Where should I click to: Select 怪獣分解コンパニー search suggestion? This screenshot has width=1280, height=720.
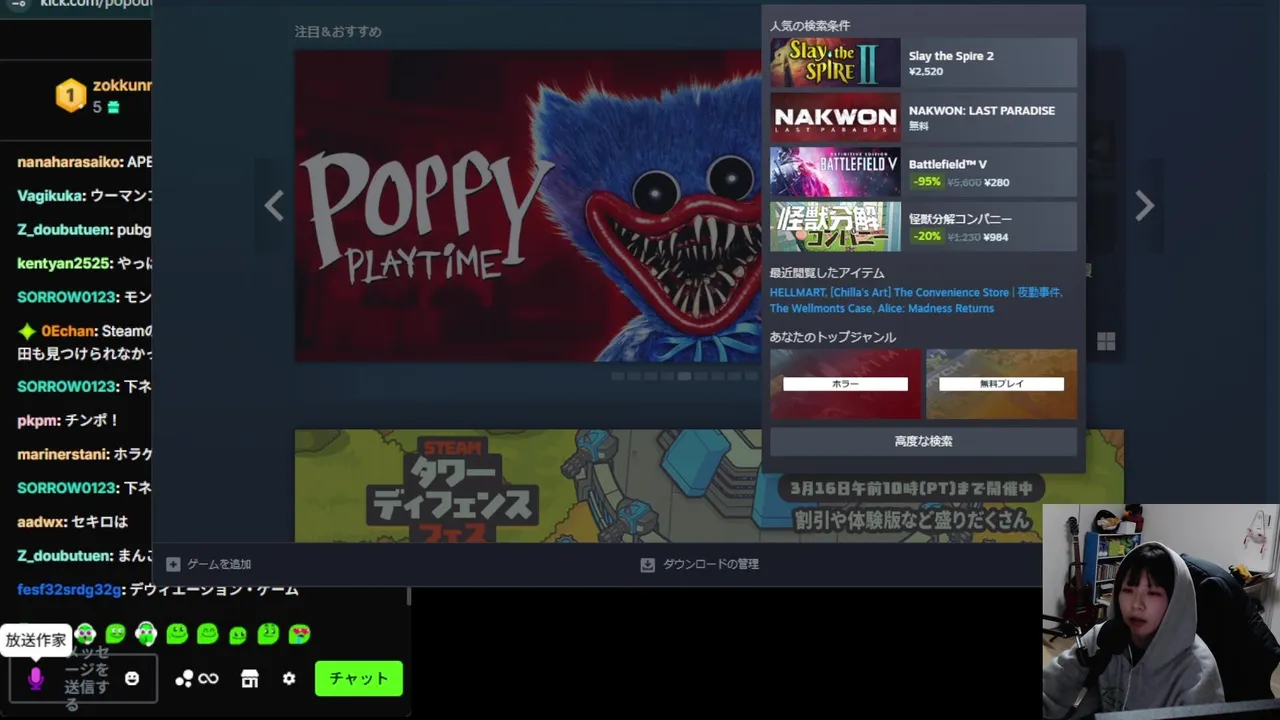point(923,226)
